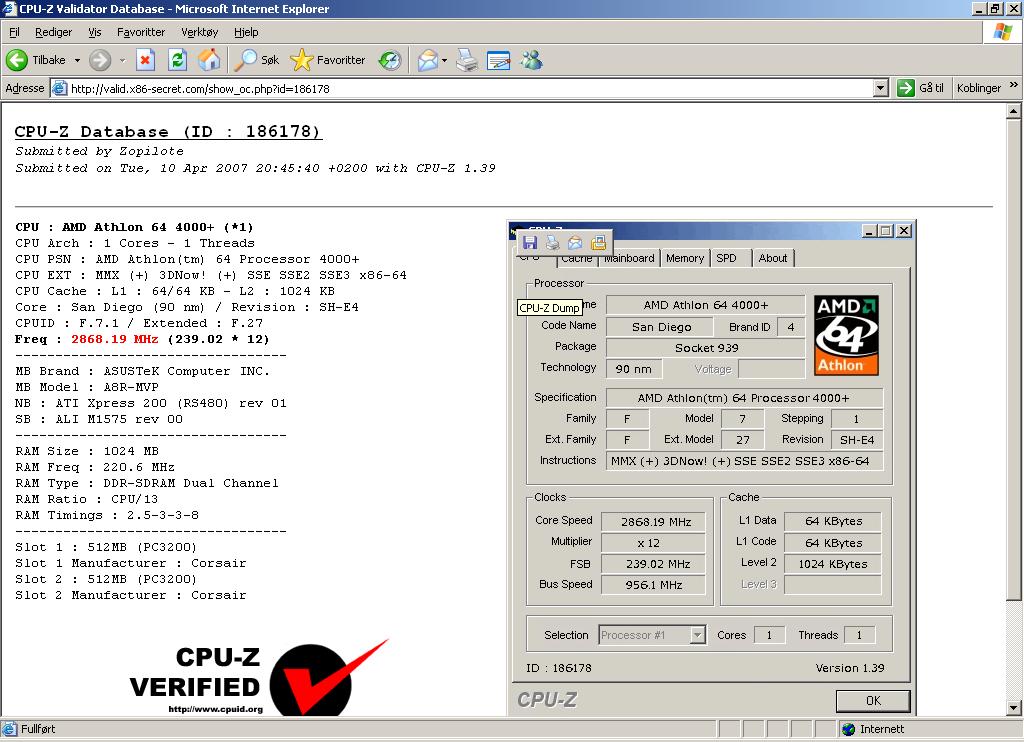
Task: Open the Favoritter star toolbar button
Action: tap(328, 60)
